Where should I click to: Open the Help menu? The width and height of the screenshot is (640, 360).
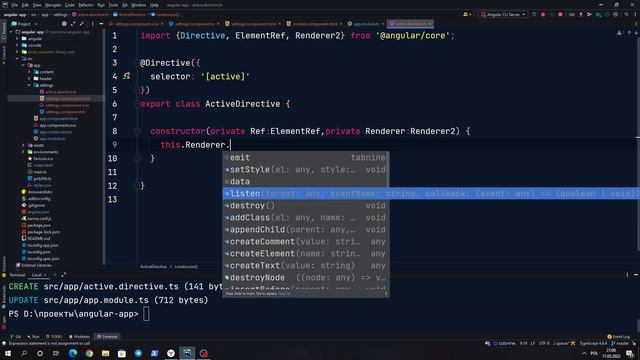click(x=154, y=5)
